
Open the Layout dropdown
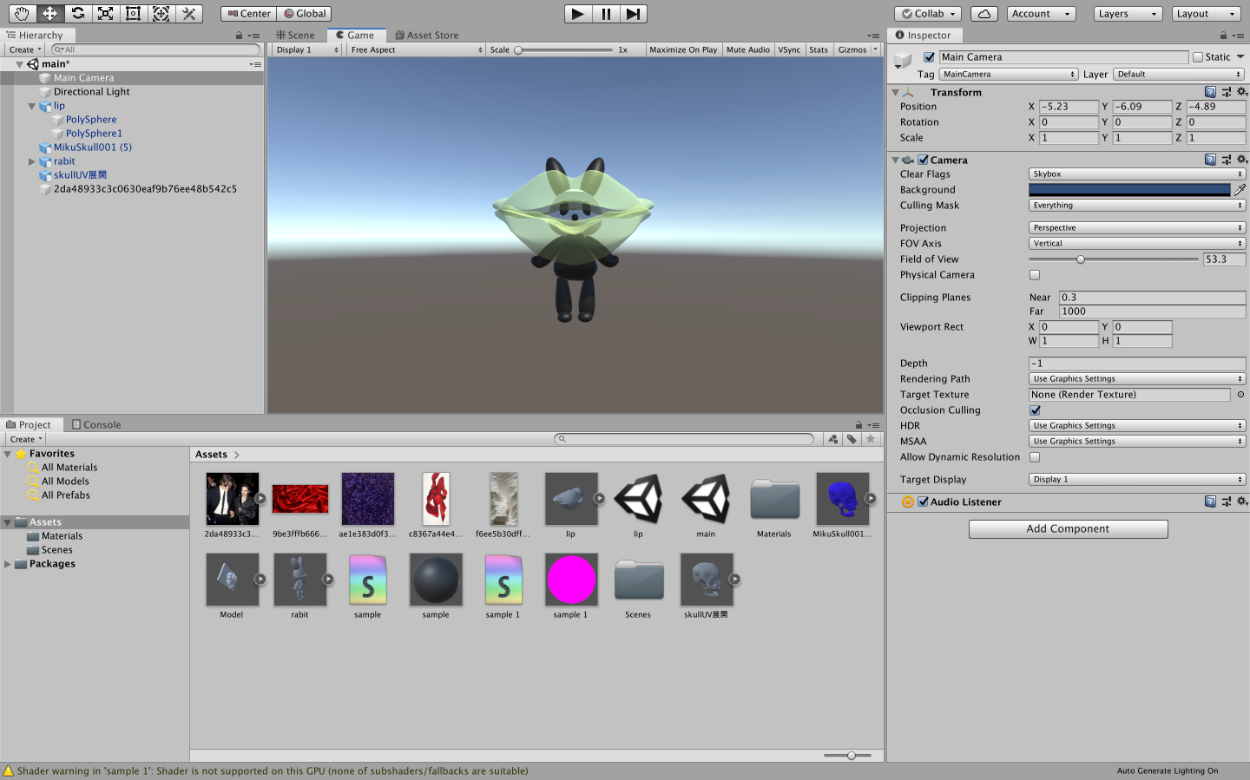(x=1205, y=14)
